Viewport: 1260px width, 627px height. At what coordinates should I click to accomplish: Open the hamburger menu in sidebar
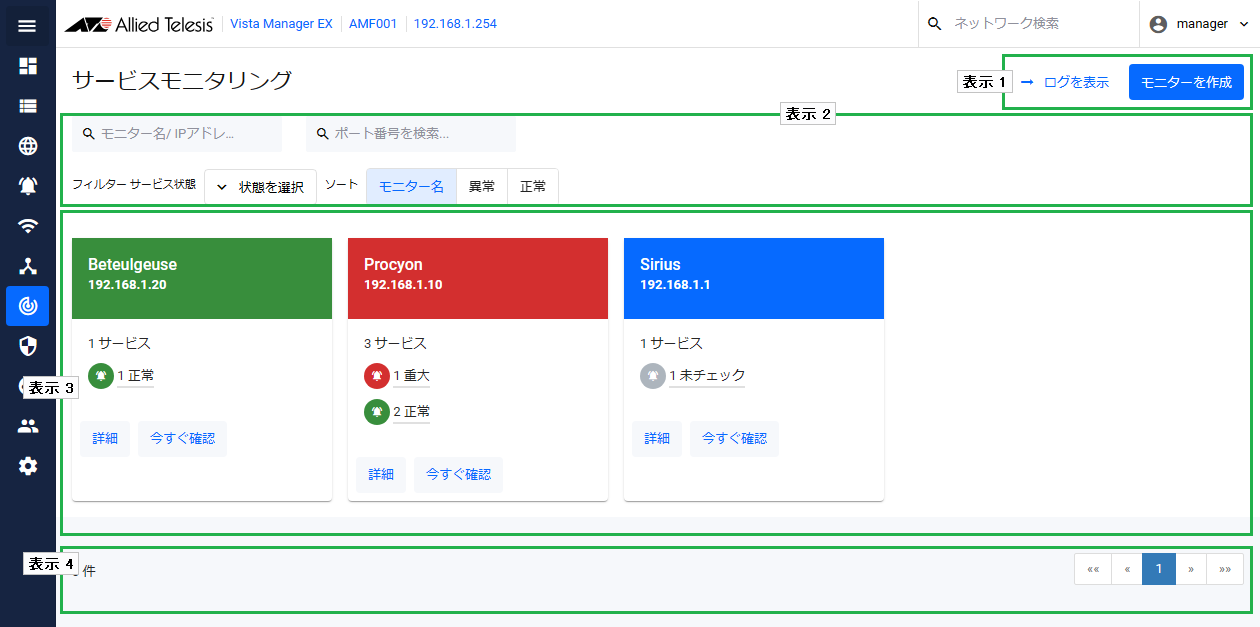(x=27, y=26)
